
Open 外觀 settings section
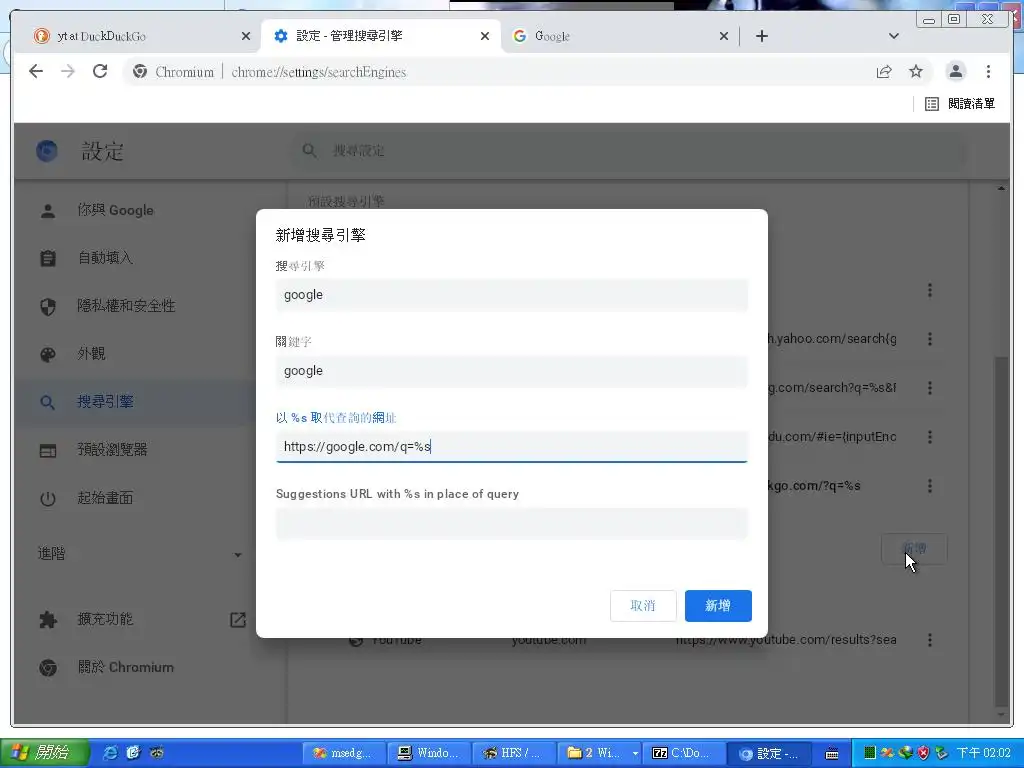[x=135, y=353]
